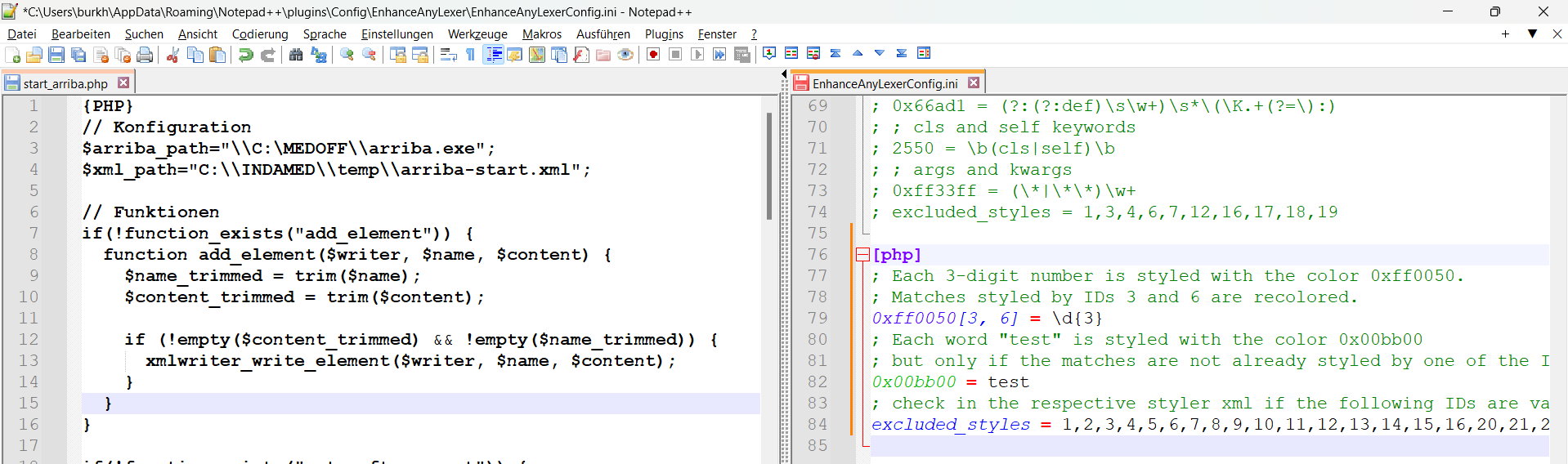Open the Bearbeiten menu
The height and width of the screenshot is (464, 1568).
[x=81, y=34]
